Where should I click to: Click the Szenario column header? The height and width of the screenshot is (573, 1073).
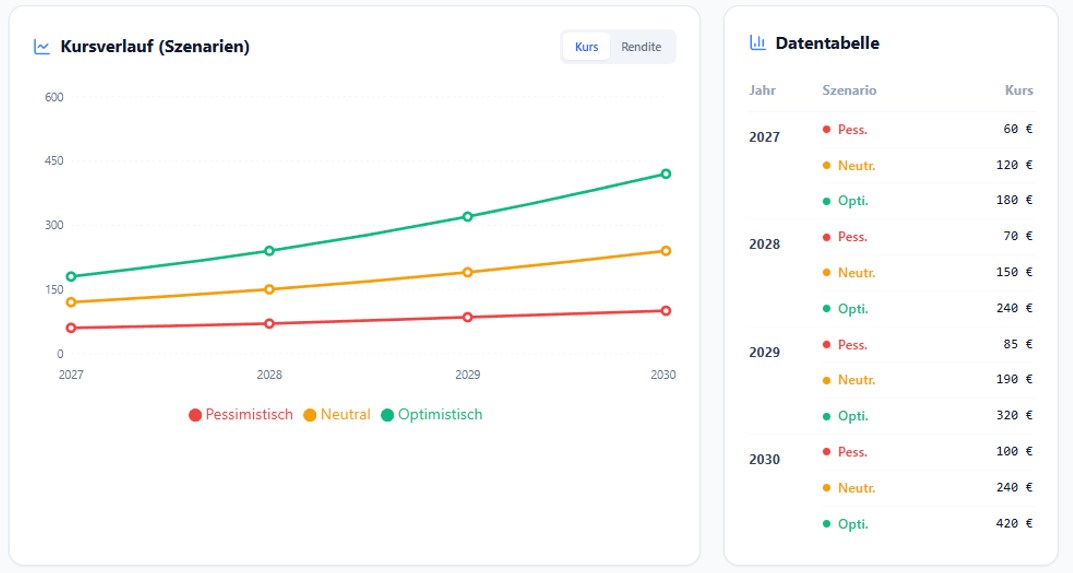pyautogui.click(x=849, y=90)
